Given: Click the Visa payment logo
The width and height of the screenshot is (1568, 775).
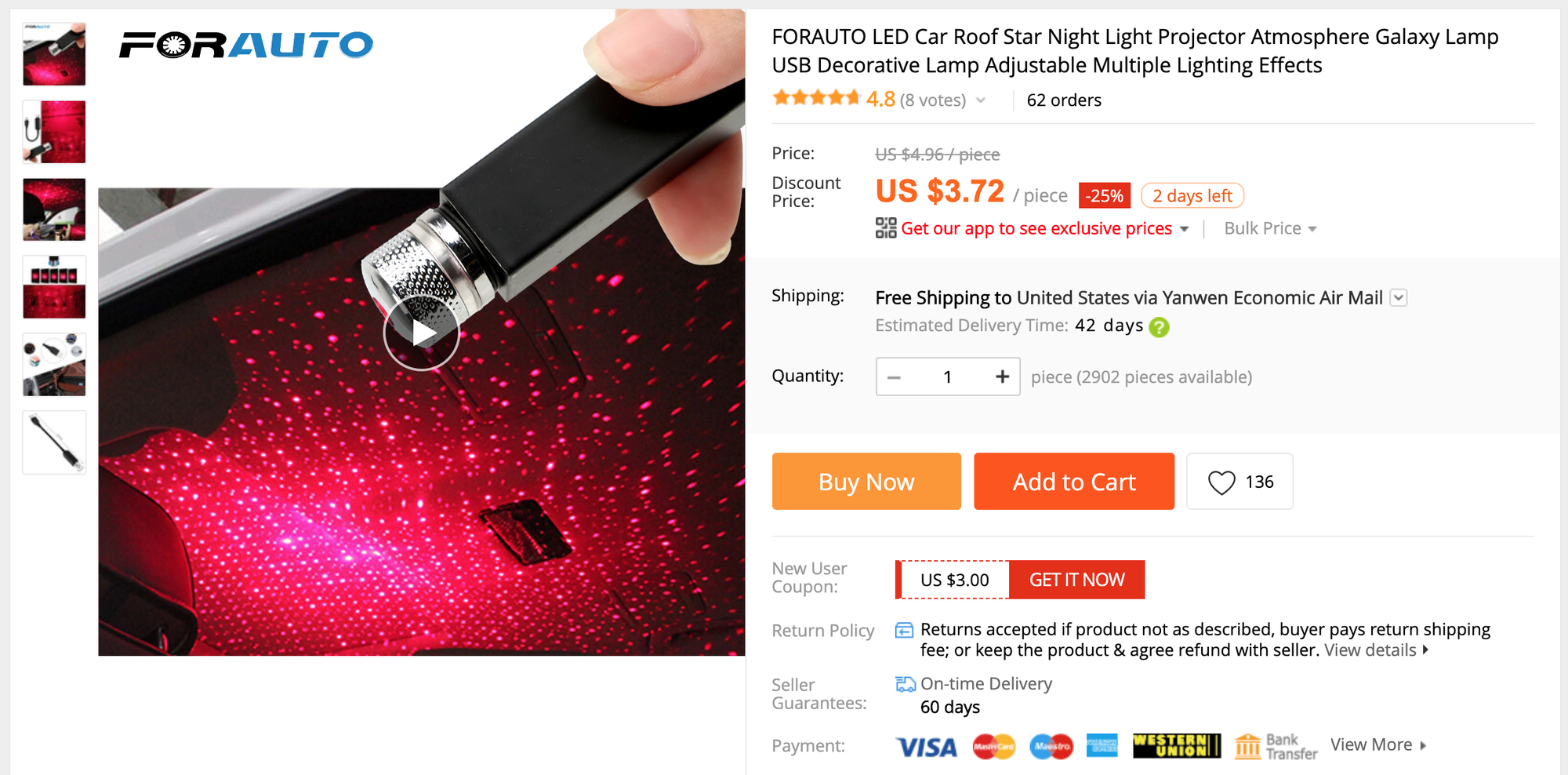Looking at the screenshot, I should point(926,747).
